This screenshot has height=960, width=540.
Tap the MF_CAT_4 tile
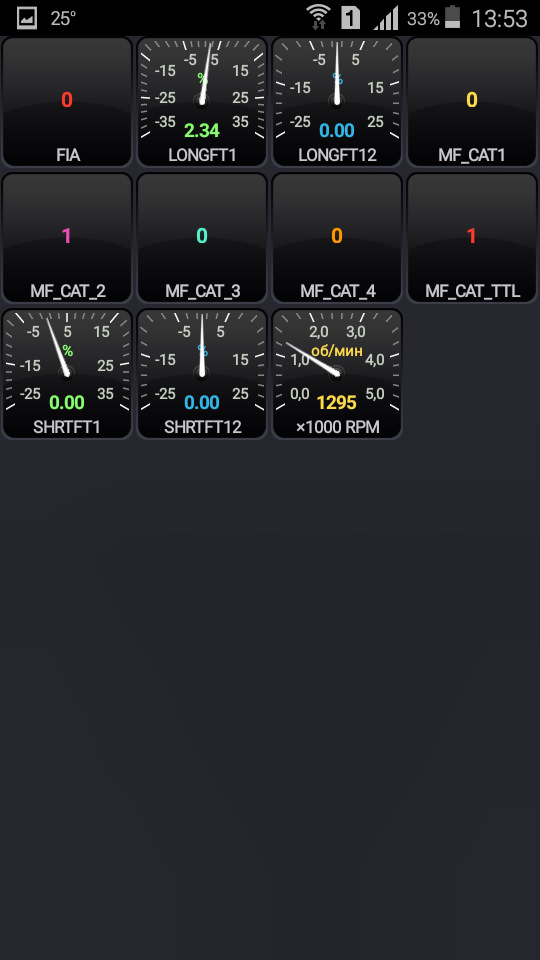tap(337, 238)
